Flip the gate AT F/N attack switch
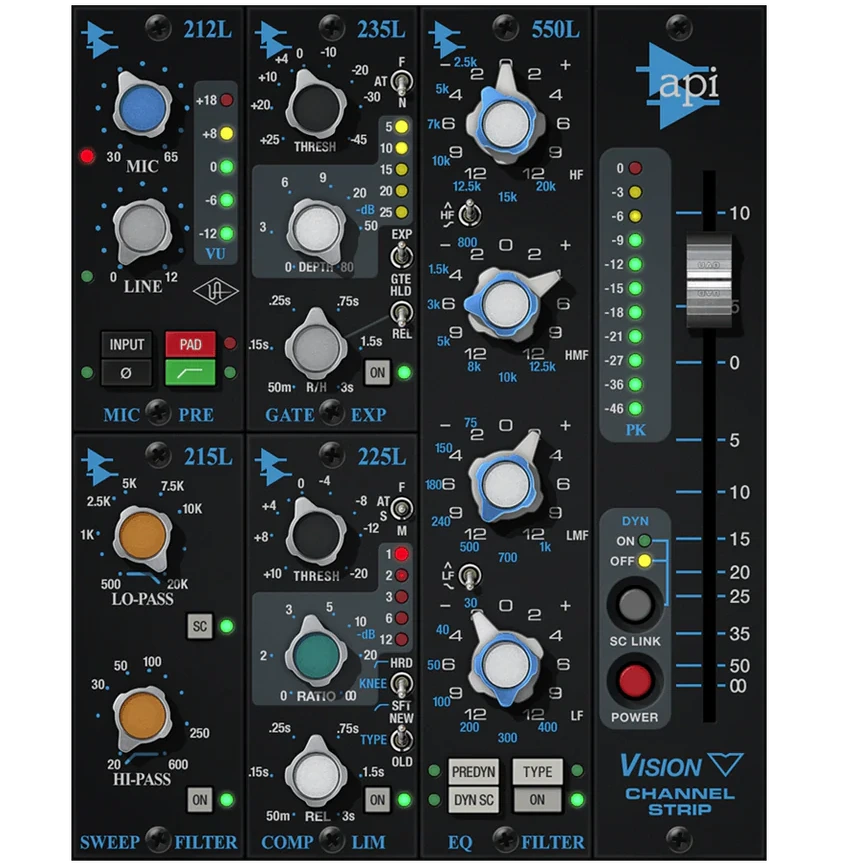Screen dimensions: 864x864 [402, 82]
